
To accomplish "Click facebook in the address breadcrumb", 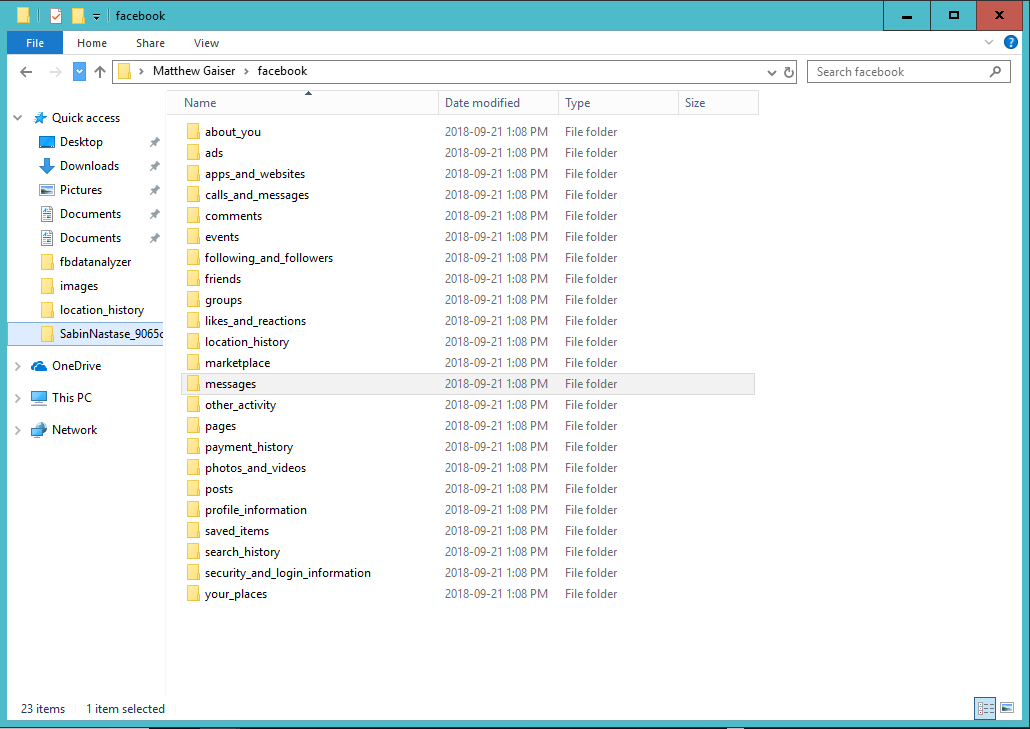I will tap(282, 71).
